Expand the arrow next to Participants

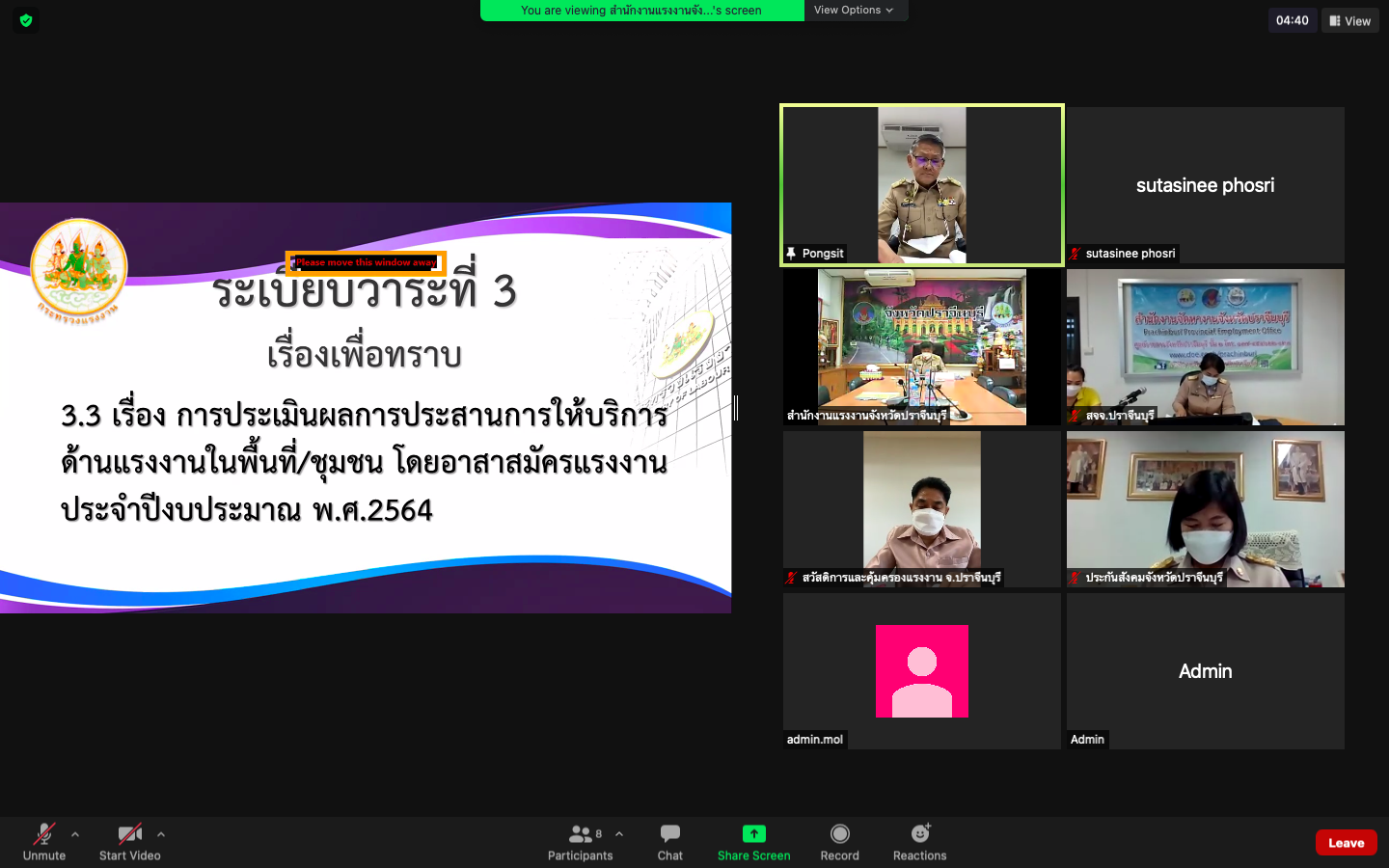tap(619, 834)
